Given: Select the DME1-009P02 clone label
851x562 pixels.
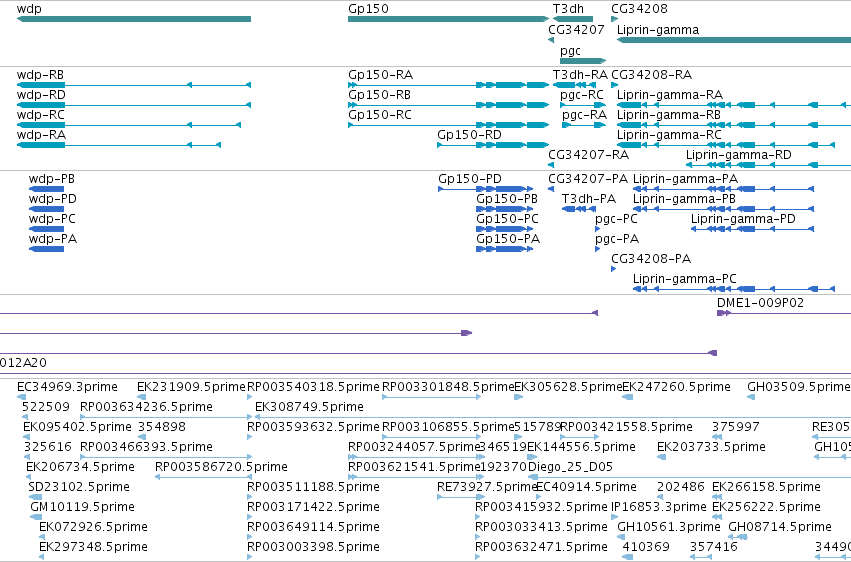Looking at the screenshot, I should pos(760,304).
